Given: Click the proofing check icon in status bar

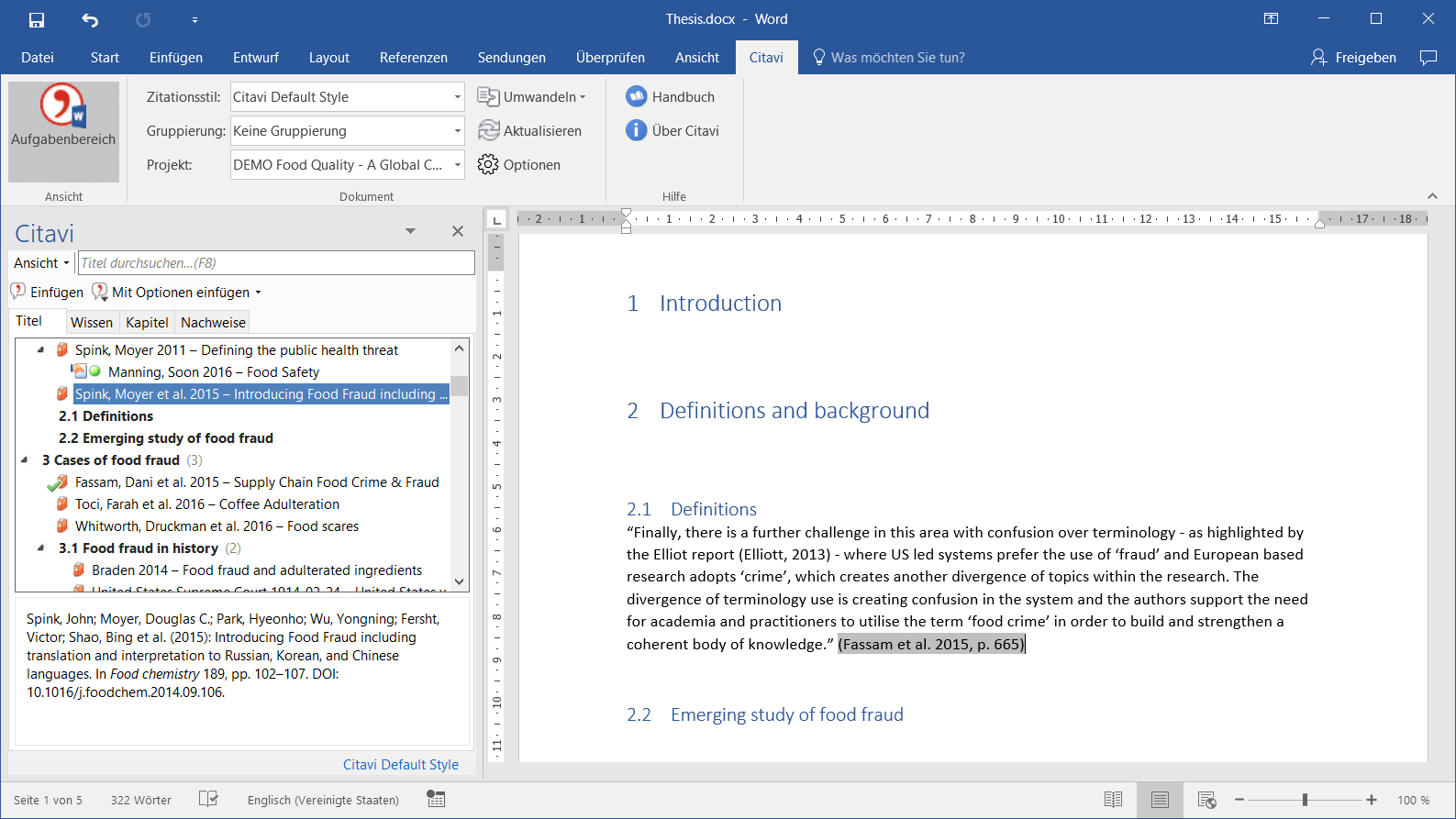Looking at the screenshot, I should pyautogui.click(x=208, y=800).
